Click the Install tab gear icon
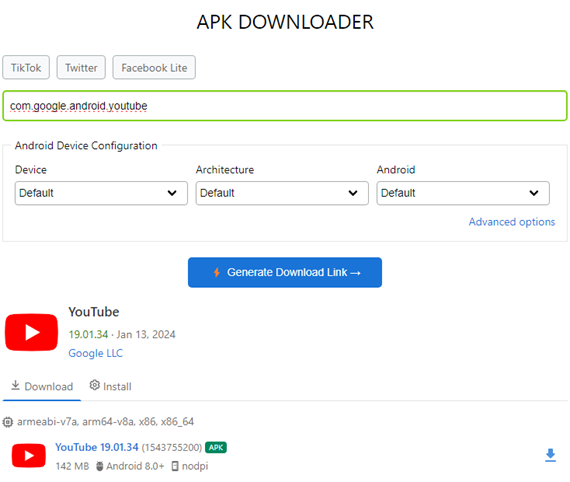 point(95,385)
